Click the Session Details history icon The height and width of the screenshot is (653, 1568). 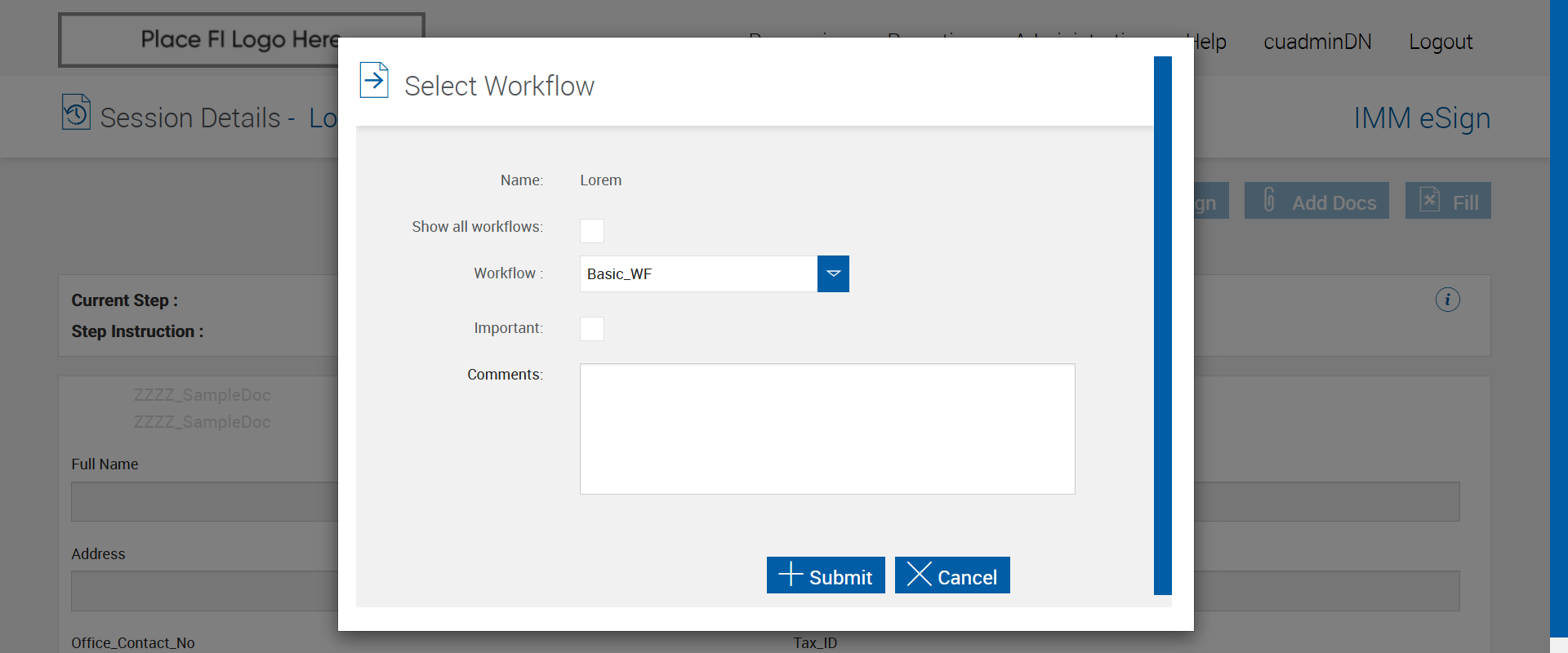[76, 113]
